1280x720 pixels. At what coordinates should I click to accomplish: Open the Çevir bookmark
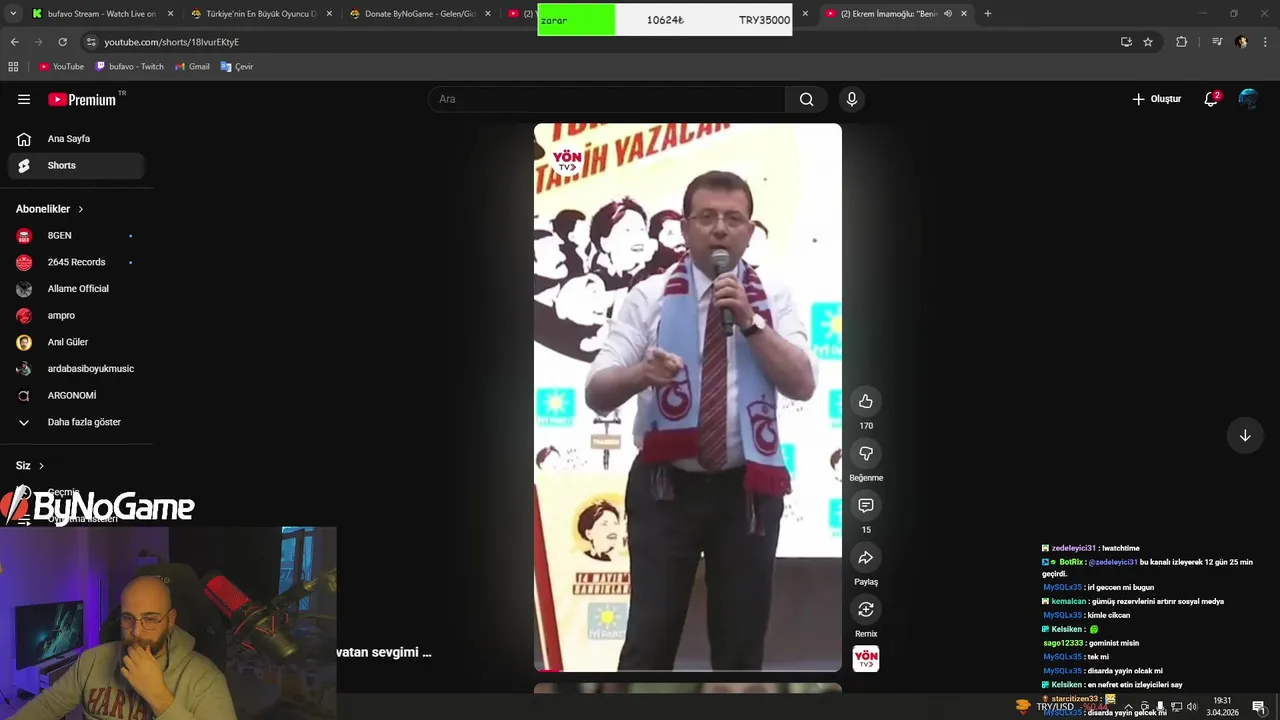237,67
